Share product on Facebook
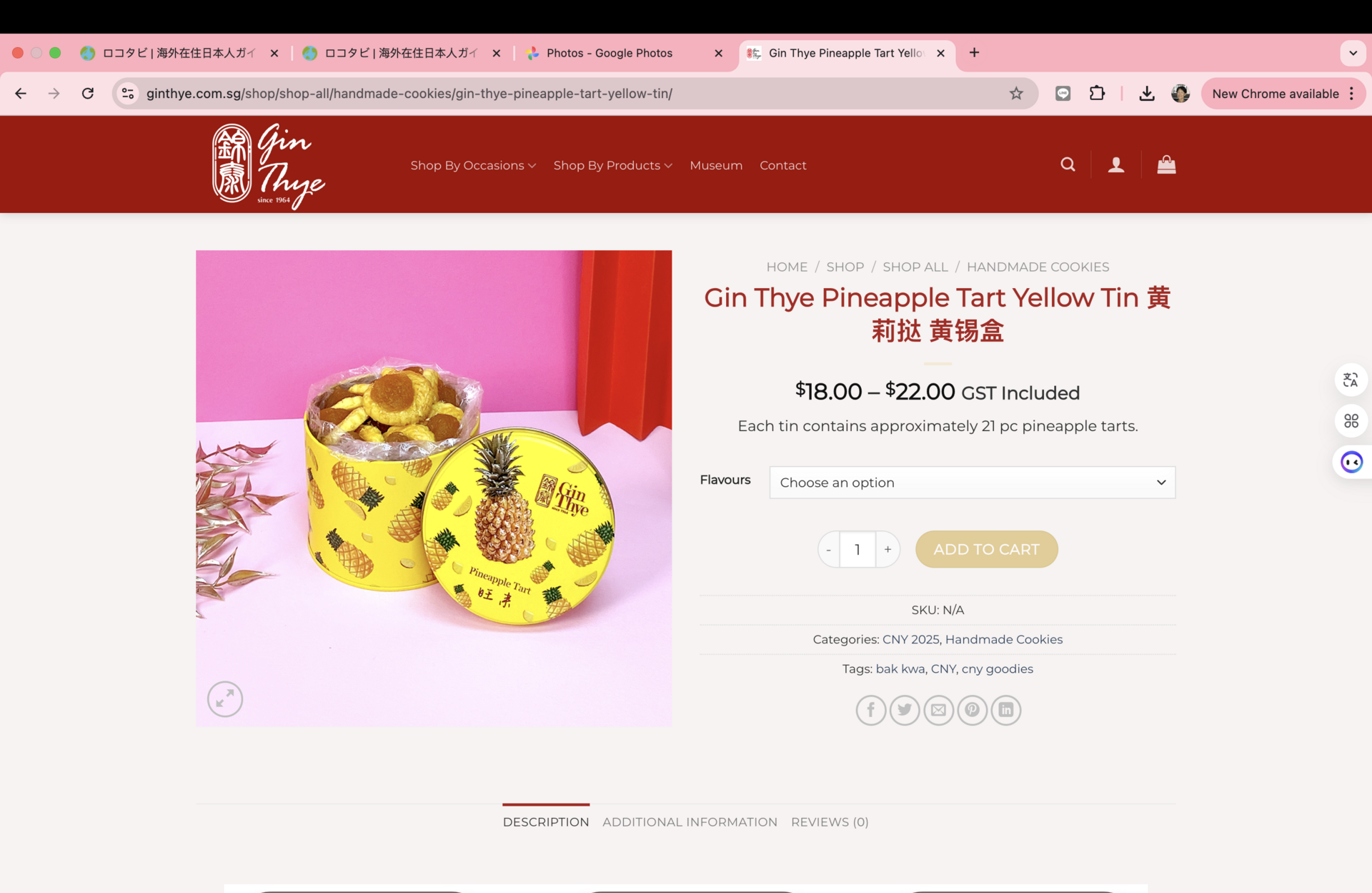 870,710
